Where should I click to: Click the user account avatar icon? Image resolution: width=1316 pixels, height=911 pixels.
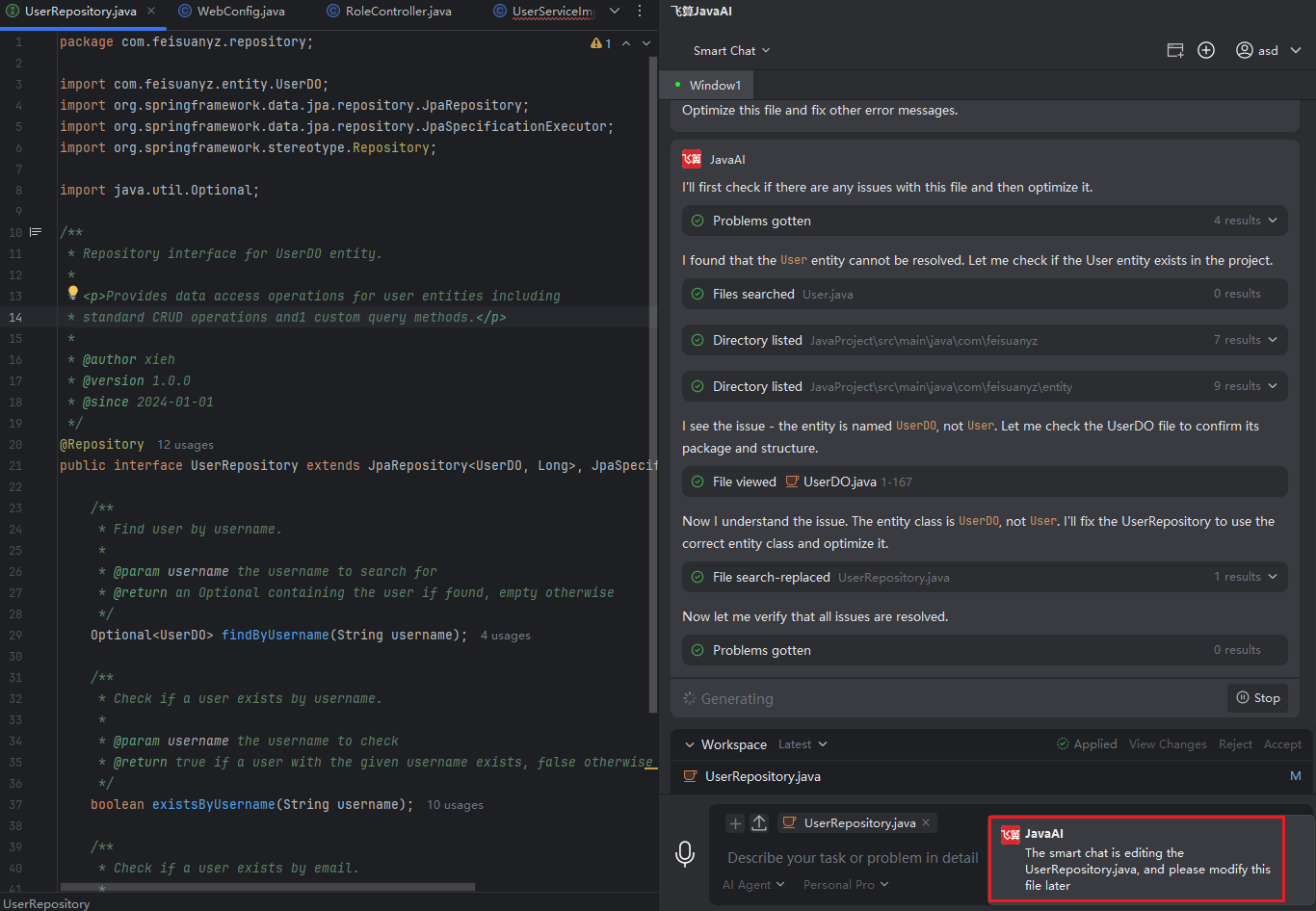tap(1245, 50)
